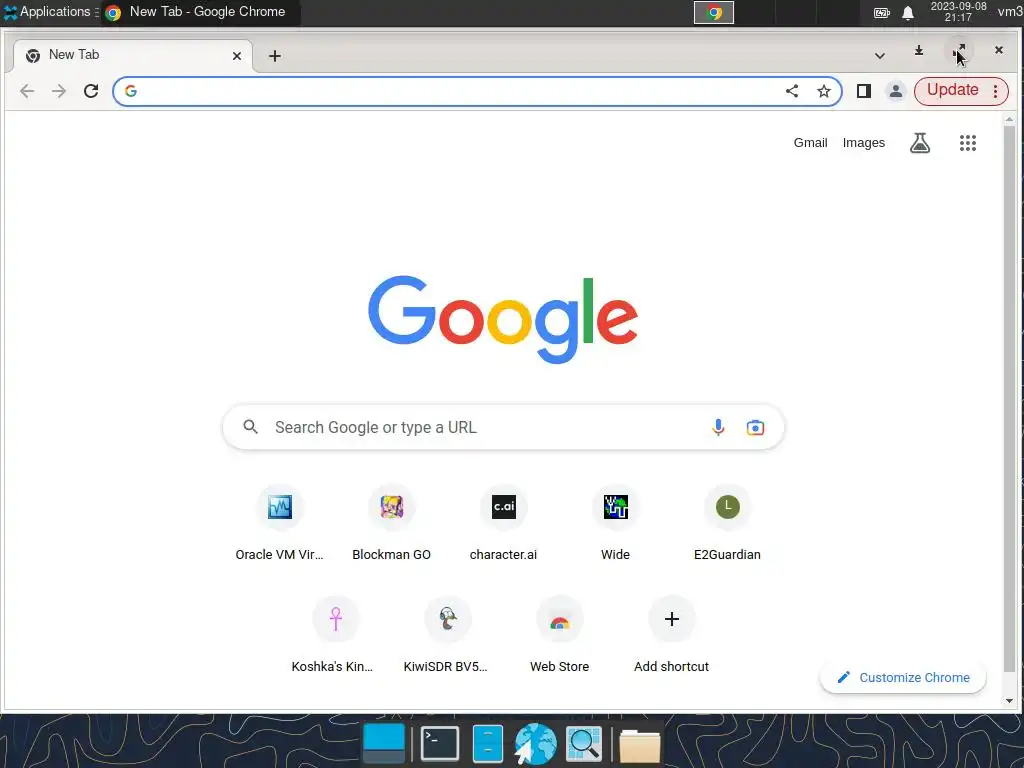Image resolution: width=1024 pixels, height=768 pixels.
Task: Click the browser back arrow
Action: point(27,91)
